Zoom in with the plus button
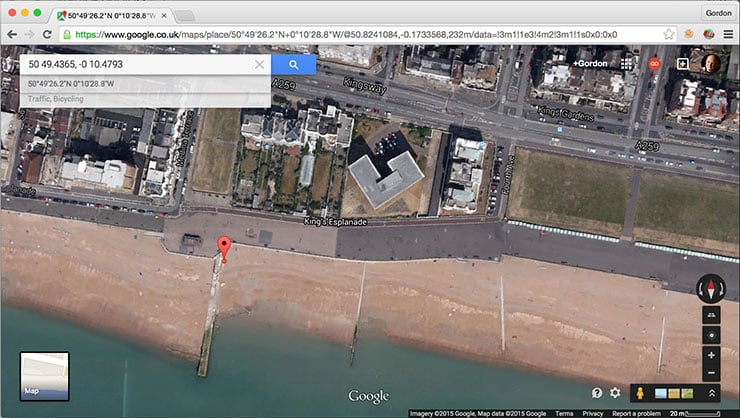 (x=711, y=355)
